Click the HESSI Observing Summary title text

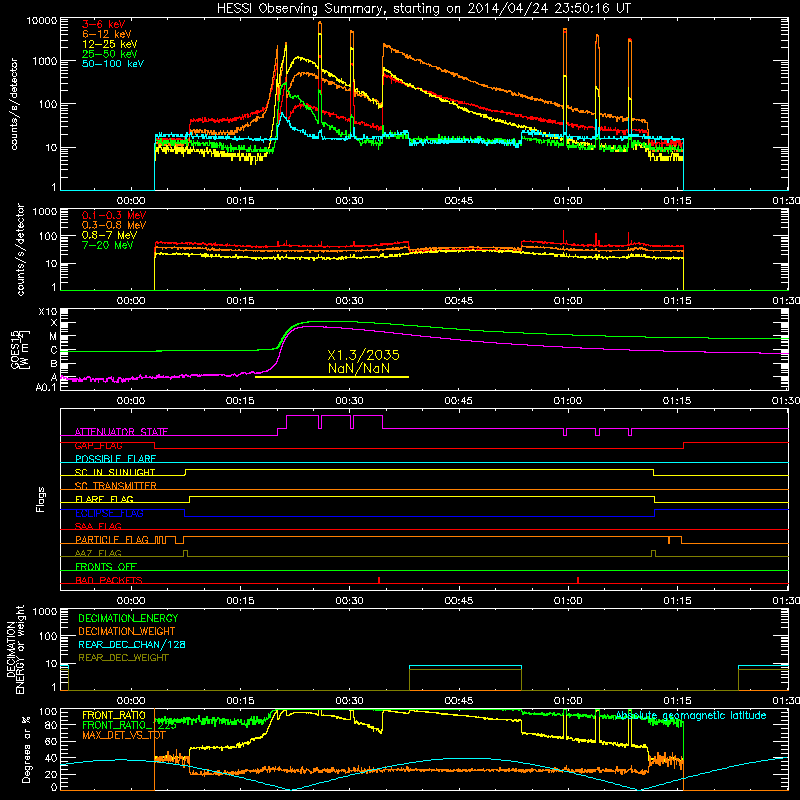[x=423, y=9]
